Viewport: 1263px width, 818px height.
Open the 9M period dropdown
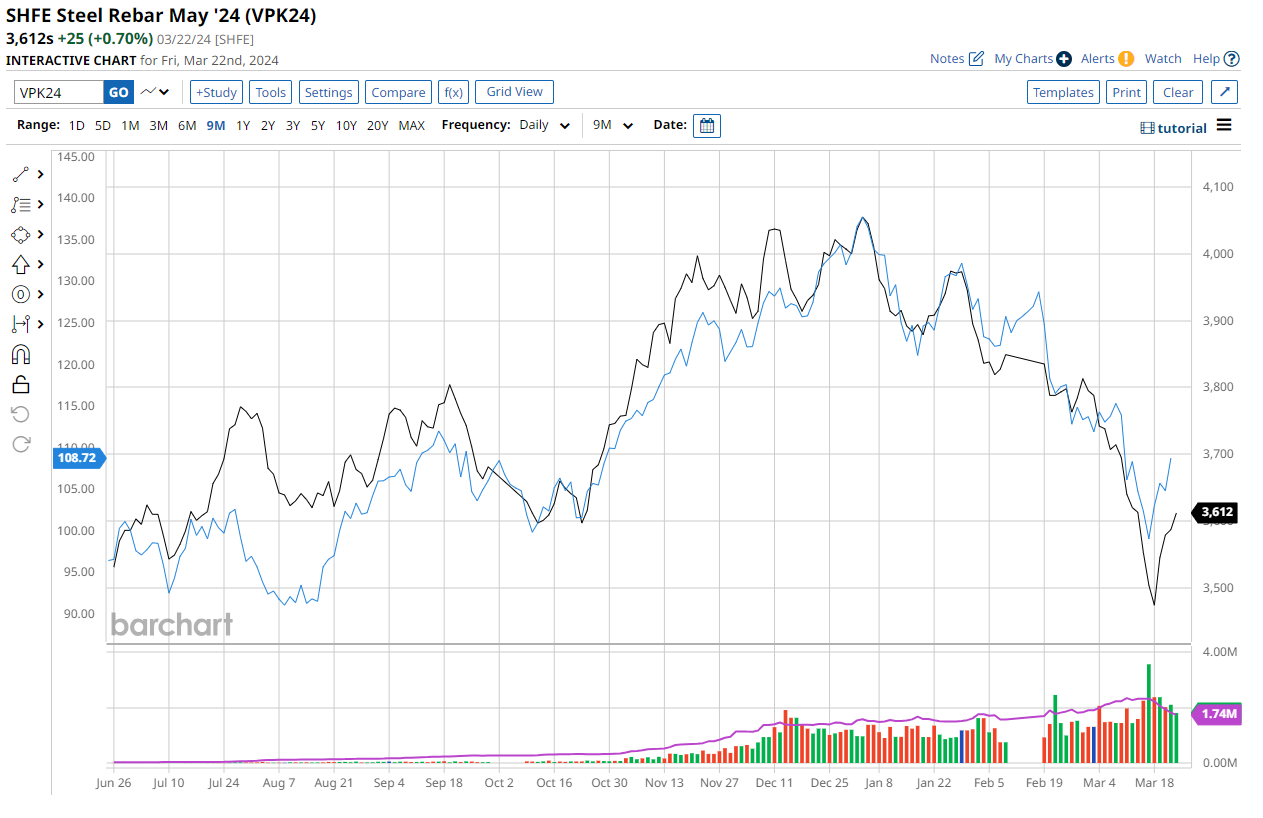[x=613, y=125]
